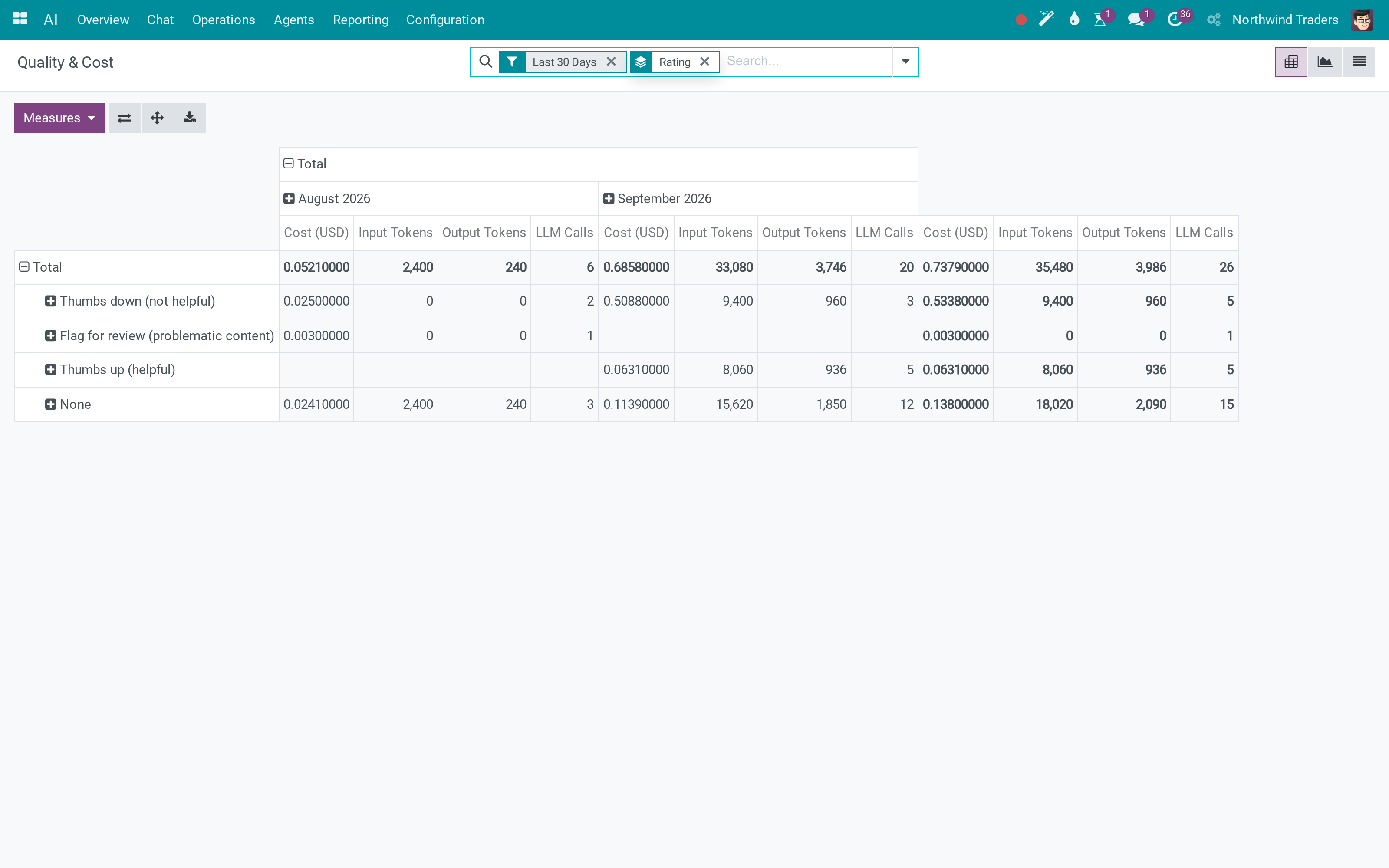
Task: Click the August total cost 0.05210000
Action: [316, 267]
